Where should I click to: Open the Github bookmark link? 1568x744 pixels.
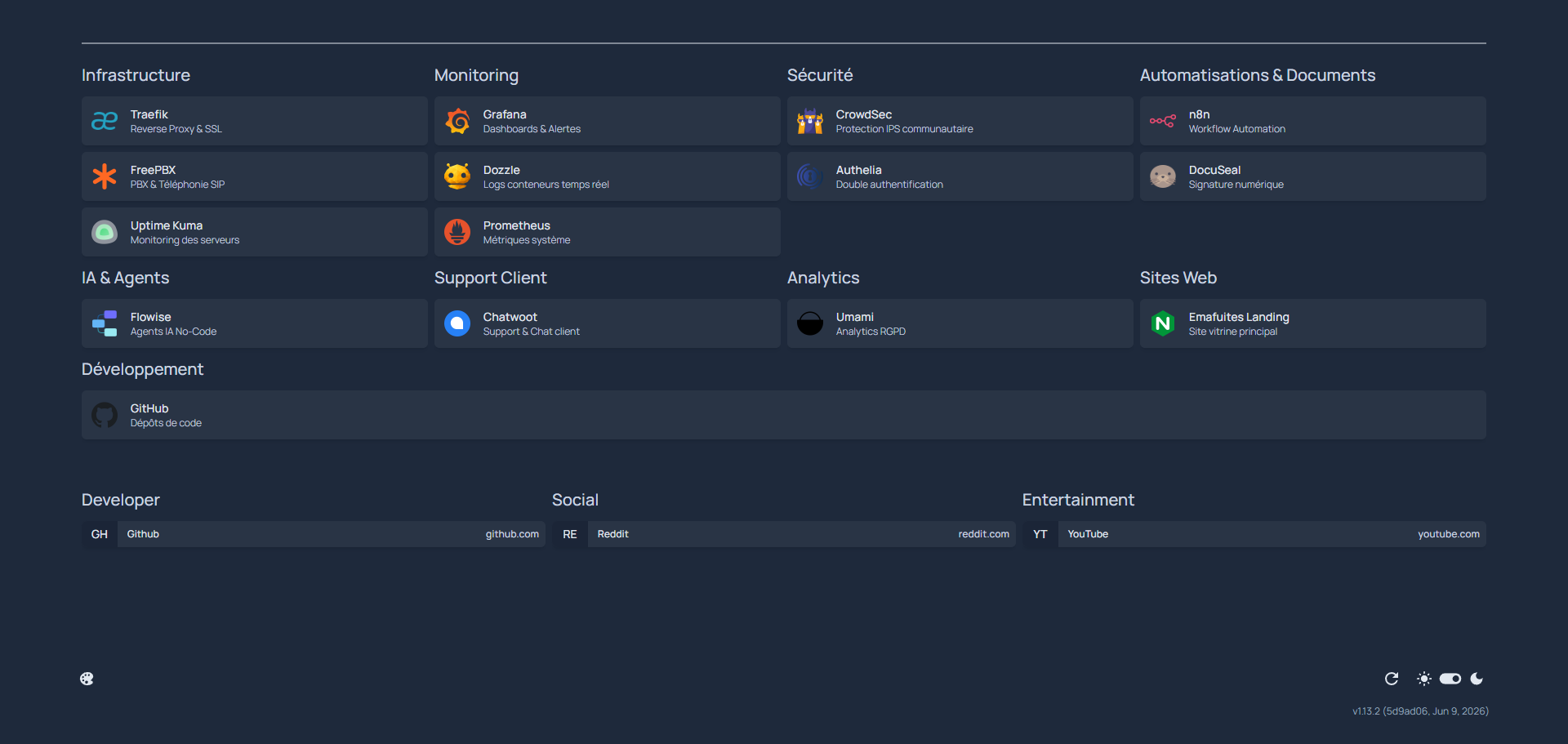(x=314, y=534)
